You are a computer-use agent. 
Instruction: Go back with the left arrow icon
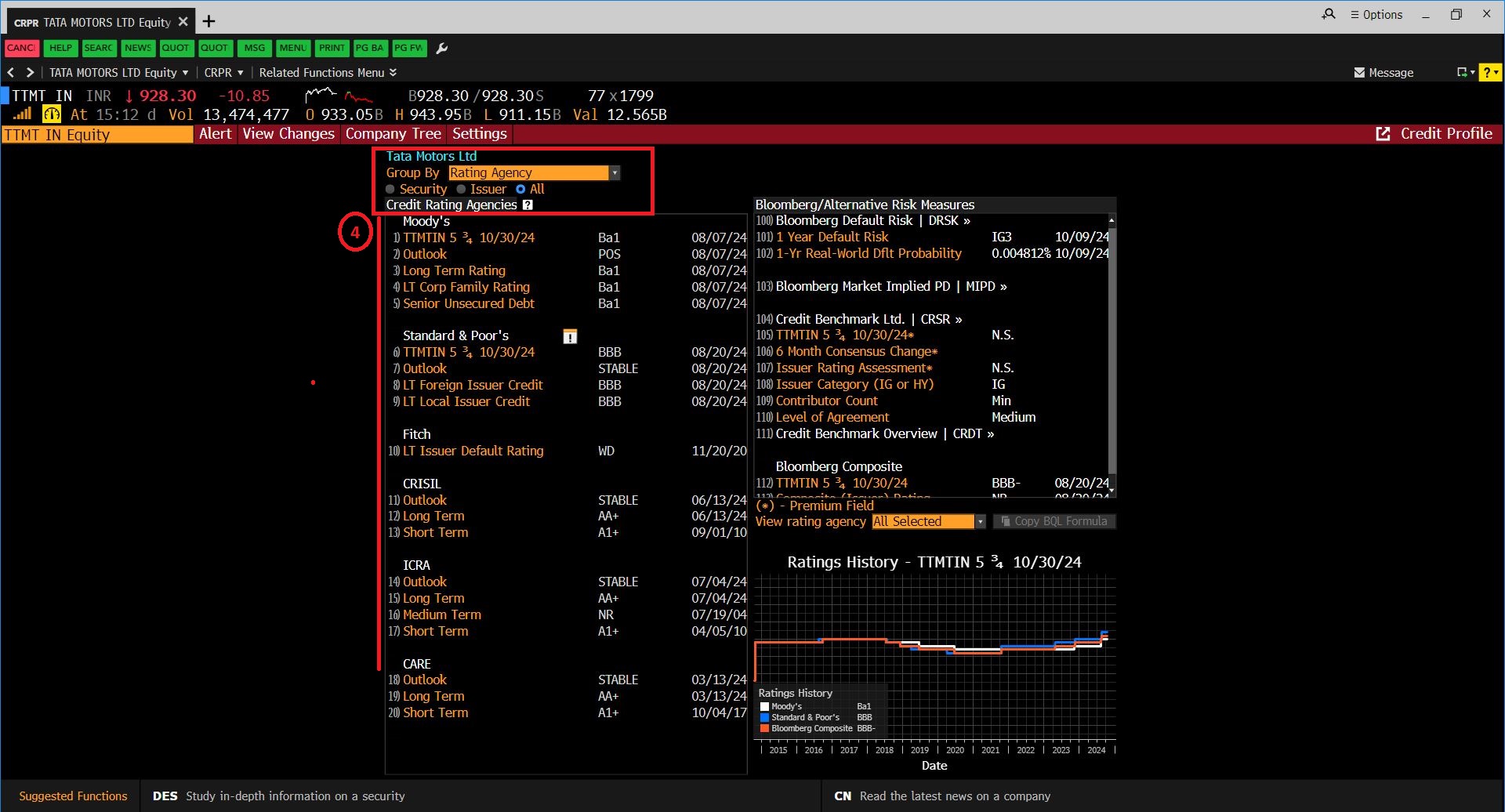[11, 72]
